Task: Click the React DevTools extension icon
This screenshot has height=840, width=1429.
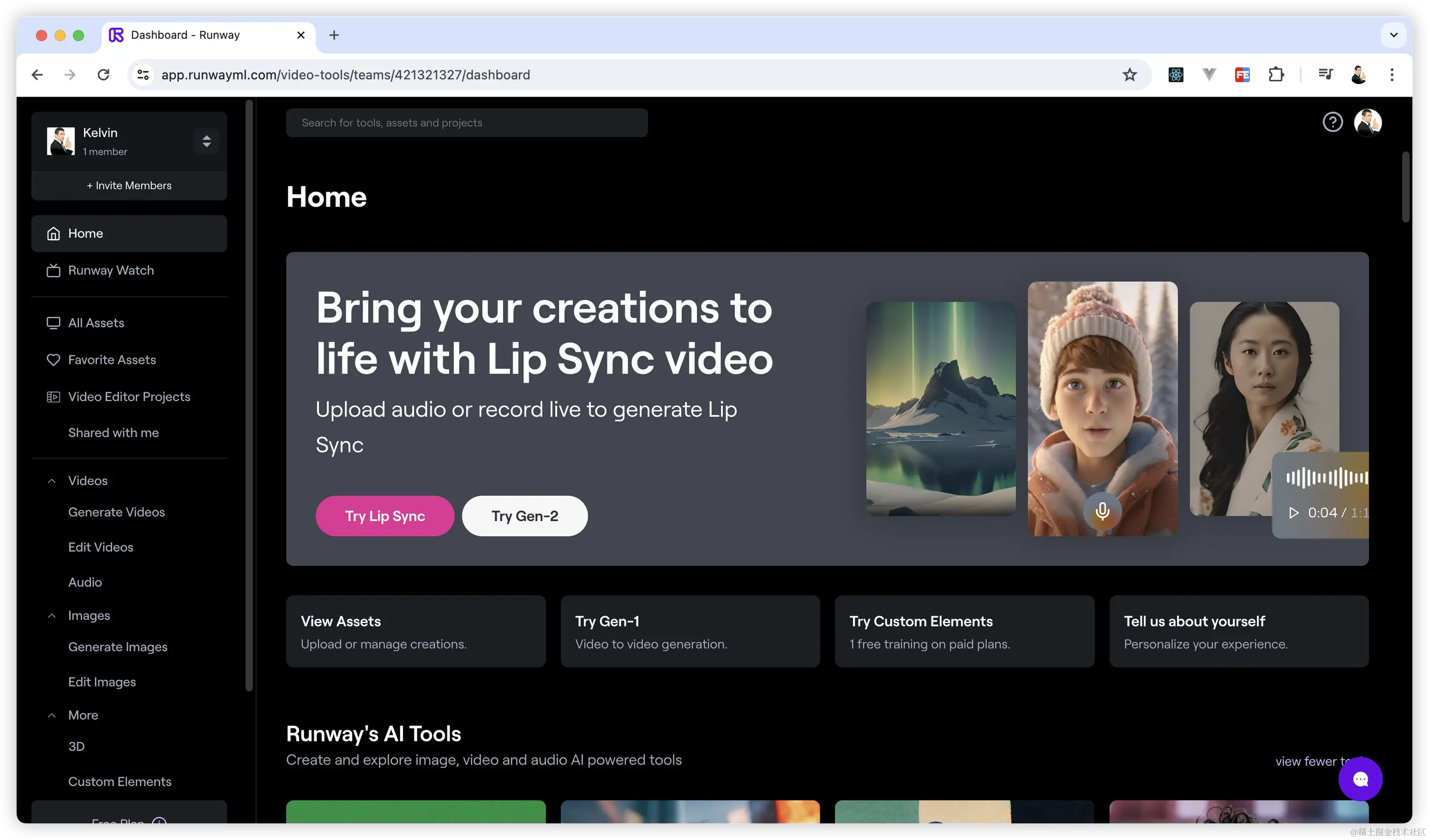Action: coord(1176,75)
